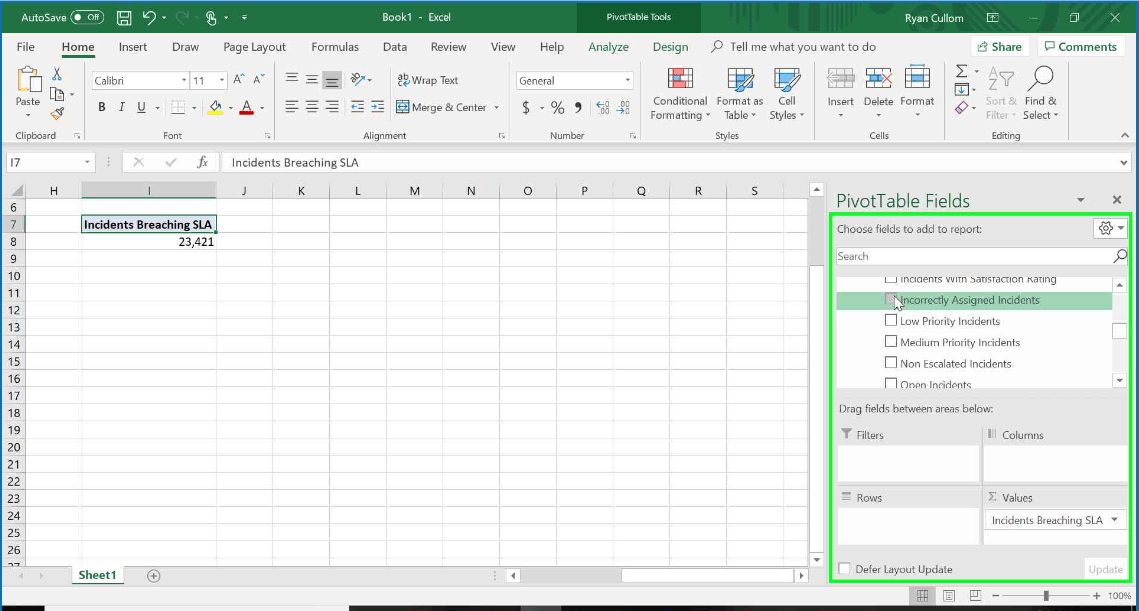Click the Format Painter brush icon
Screen dimensions: 1139x611
click(57, 113)
